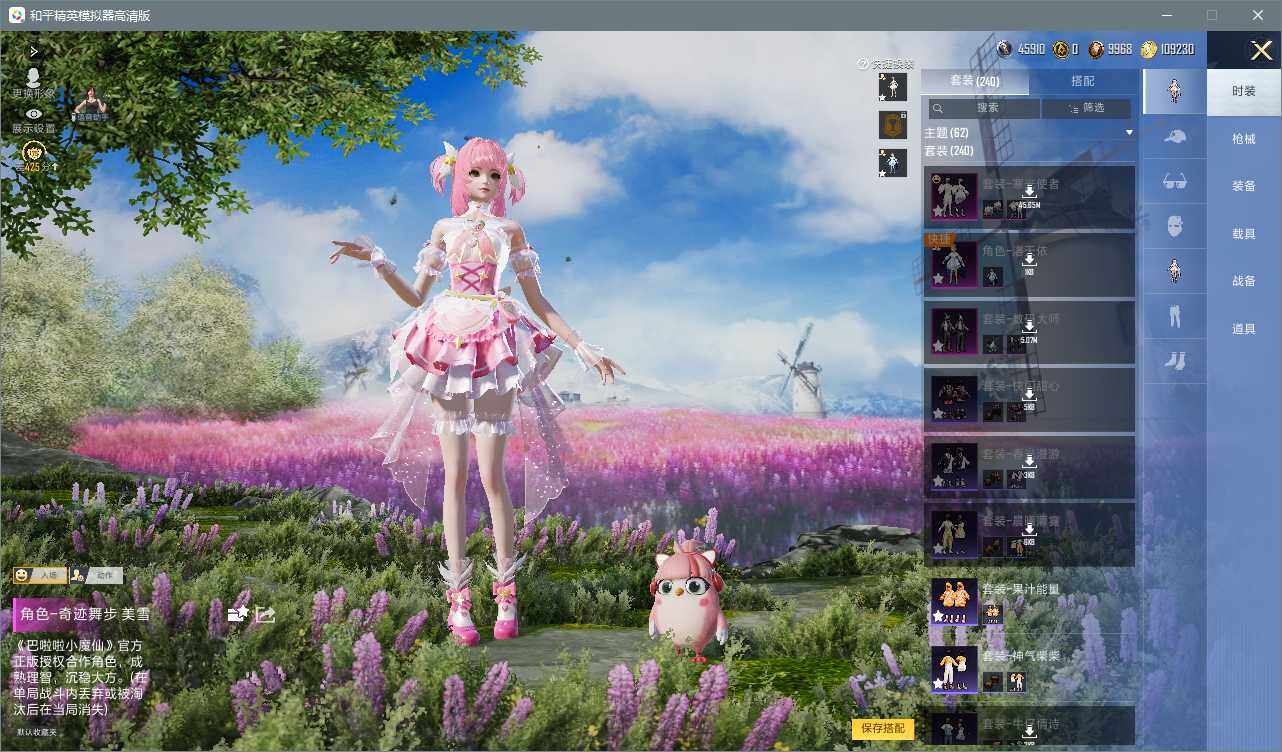Click the 9968 currency icon
The width and height of the screenshot is (1282, 752).
coord(1097,49)
